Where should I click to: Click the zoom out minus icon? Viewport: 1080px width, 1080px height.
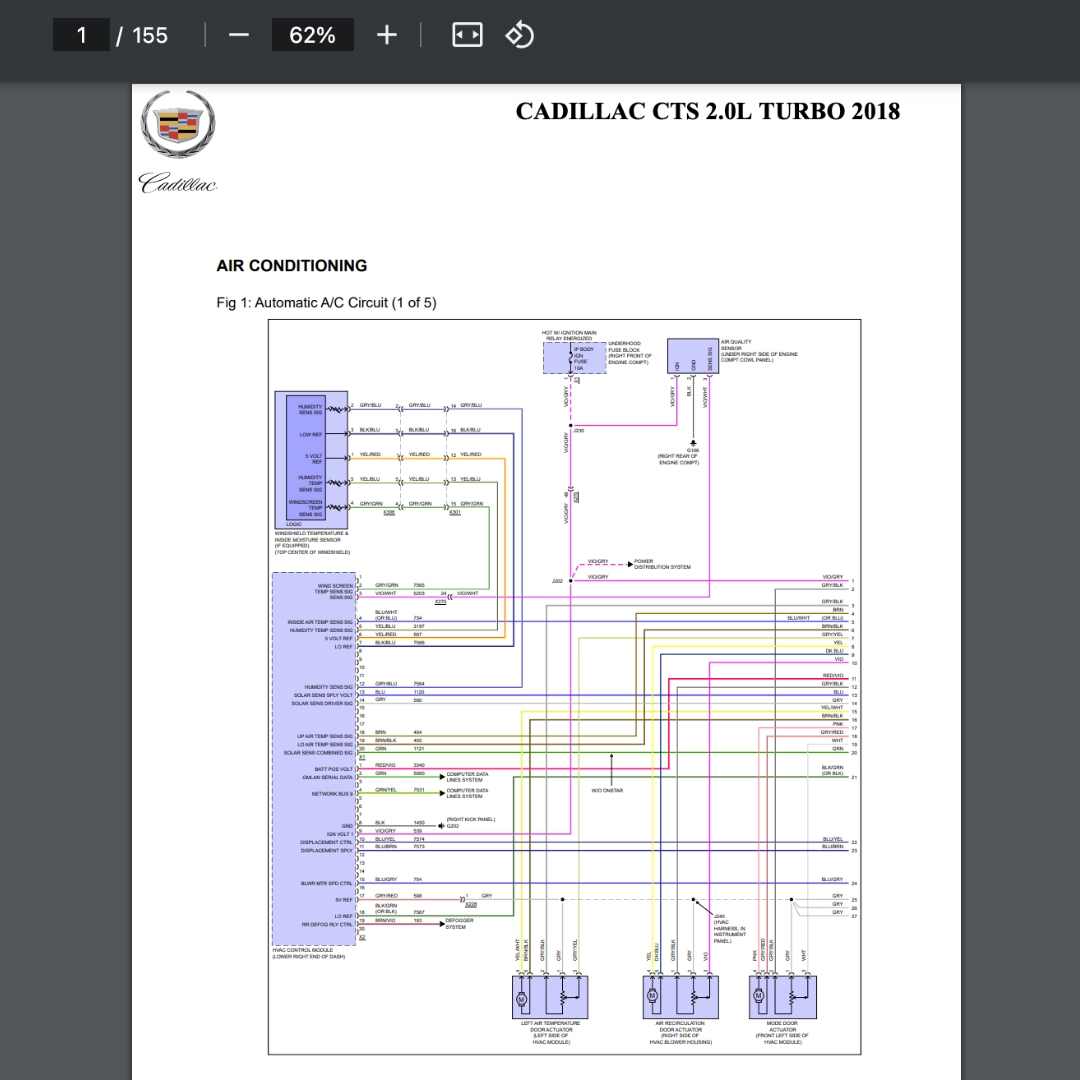point(238,34)
